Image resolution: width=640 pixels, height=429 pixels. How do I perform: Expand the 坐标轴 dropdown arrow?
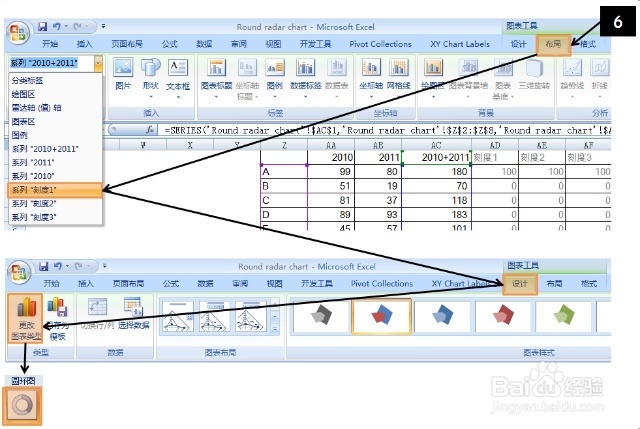(371, 97)
